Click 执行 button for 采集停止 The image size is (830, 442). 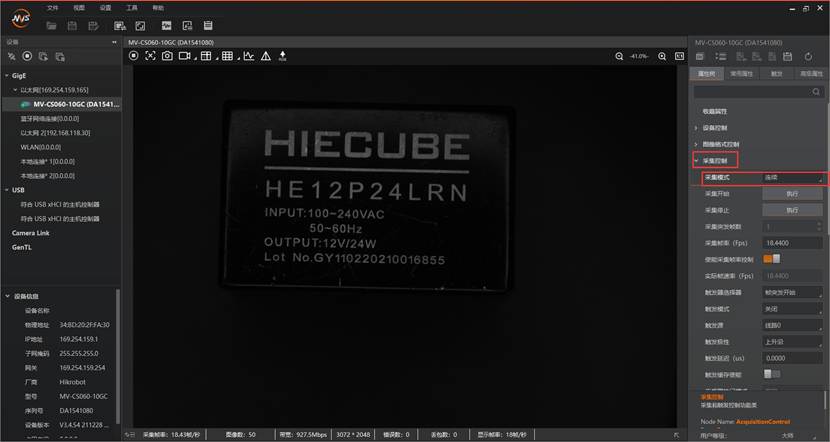(792, 210)
